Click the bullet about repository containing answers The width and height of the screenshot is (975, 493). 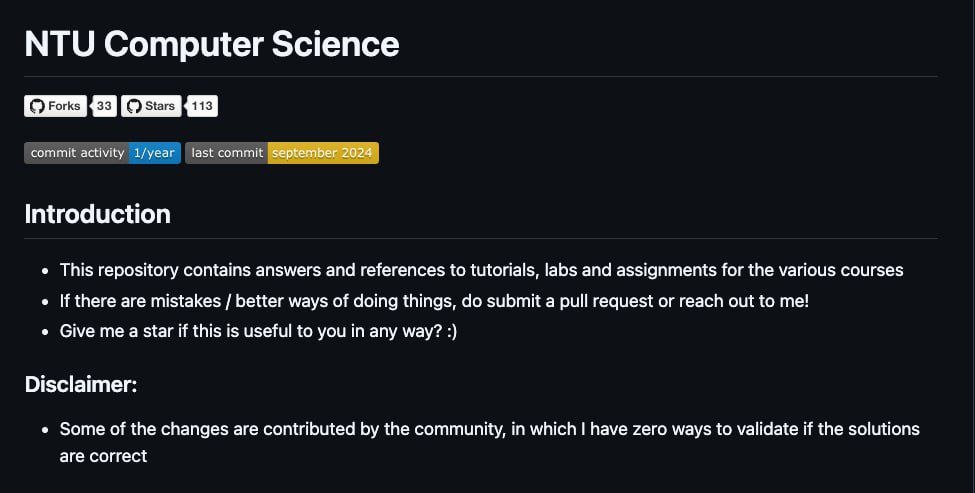(481, 270)
